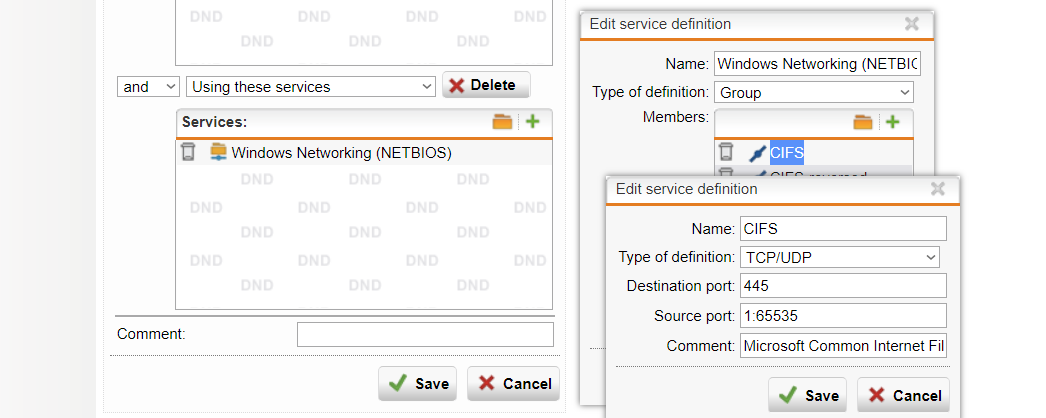Click Save in the rule form
Viewport: 1046px width, 418px height.
tap(417, 383)
